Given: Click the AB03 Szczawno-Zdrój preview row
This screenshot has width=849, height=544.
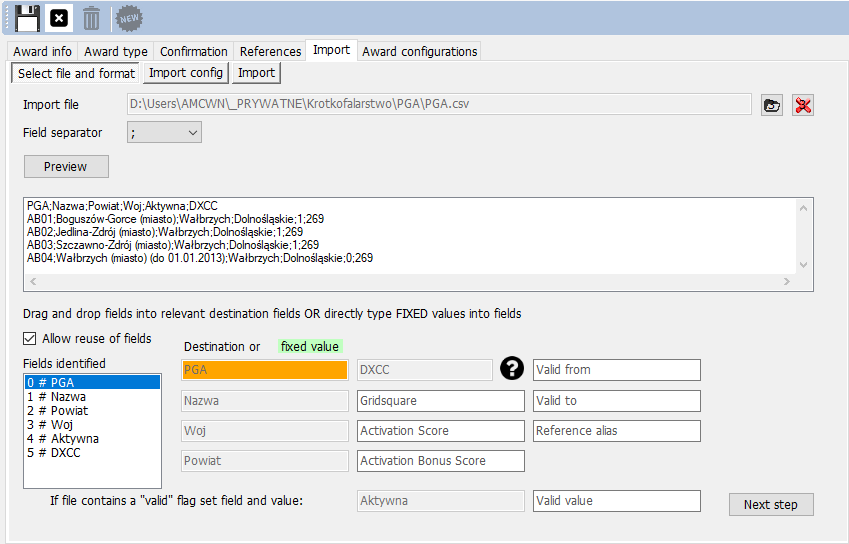Looking at the screenshot, I should tap(173, 245).
